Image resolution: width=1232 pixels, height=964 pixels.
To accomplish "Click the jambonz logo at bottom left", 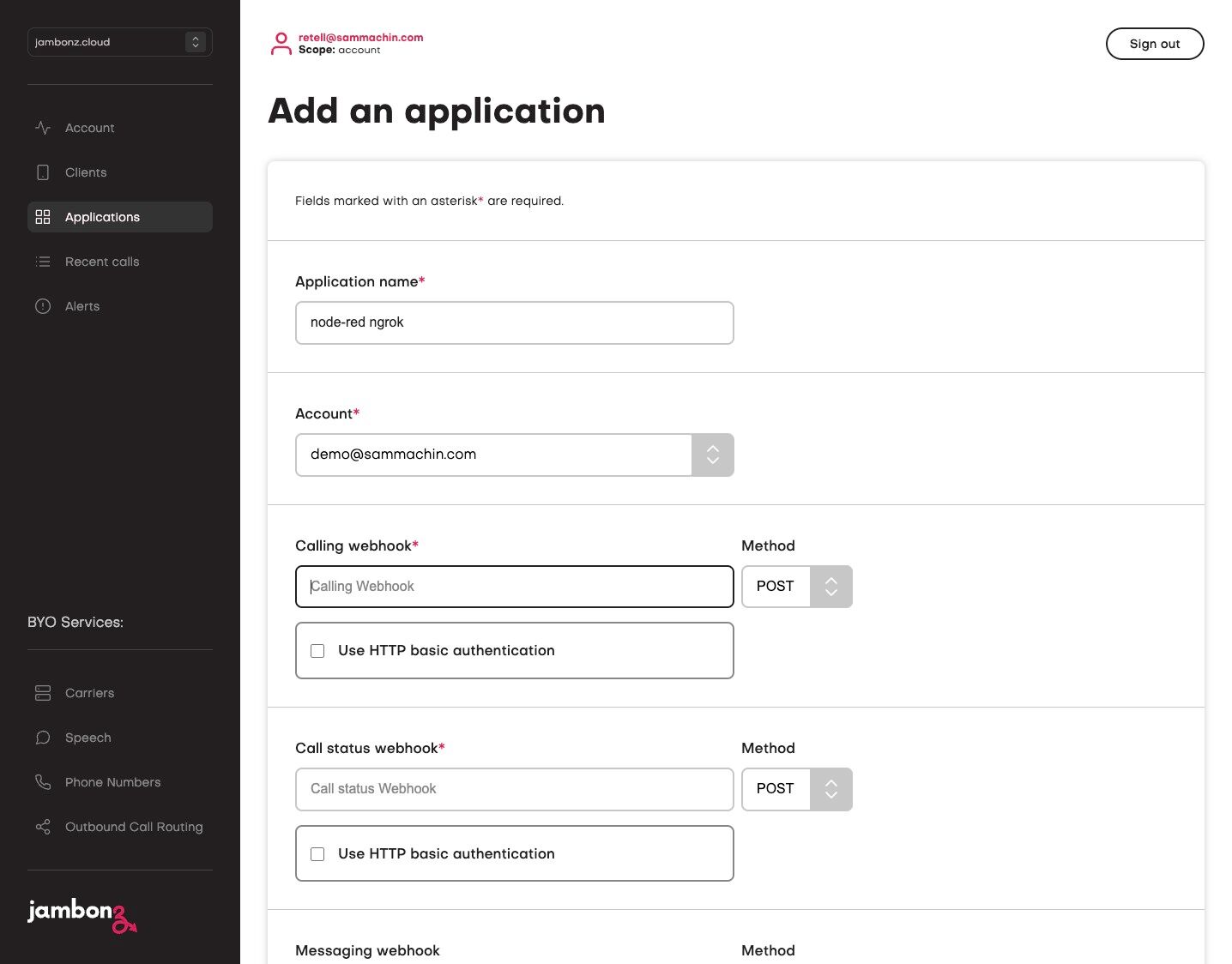I will pos(82,916).
